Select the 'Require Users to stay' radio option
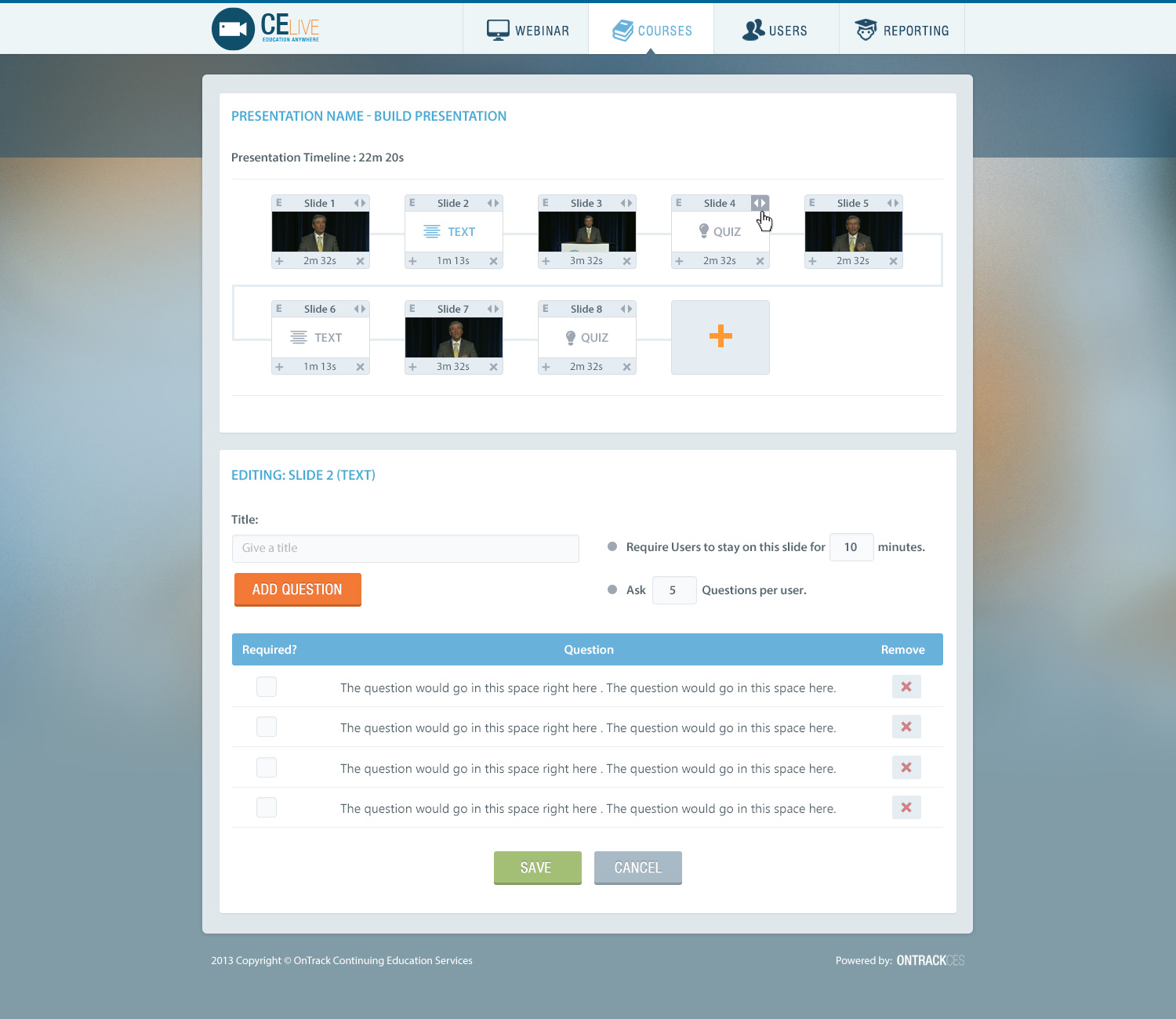 pos(612,546)
